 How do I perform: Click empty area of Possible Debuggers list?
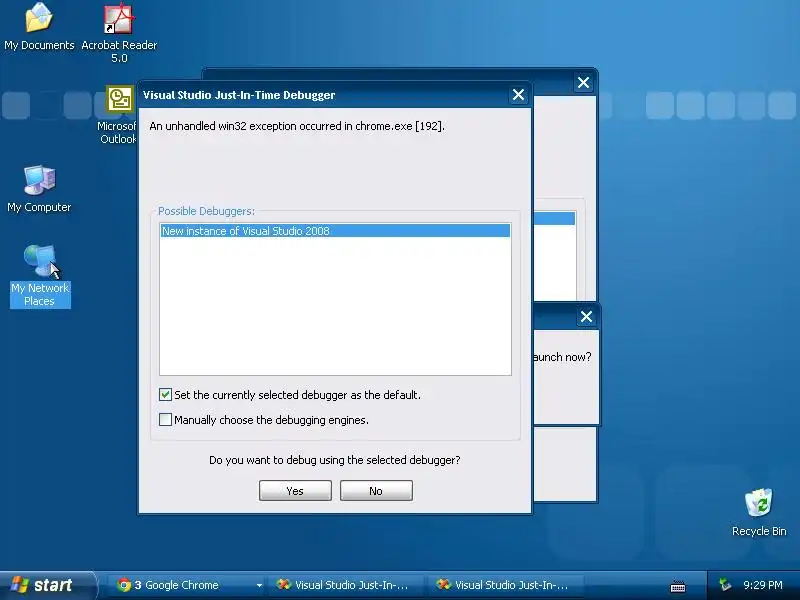click(335, 306)
